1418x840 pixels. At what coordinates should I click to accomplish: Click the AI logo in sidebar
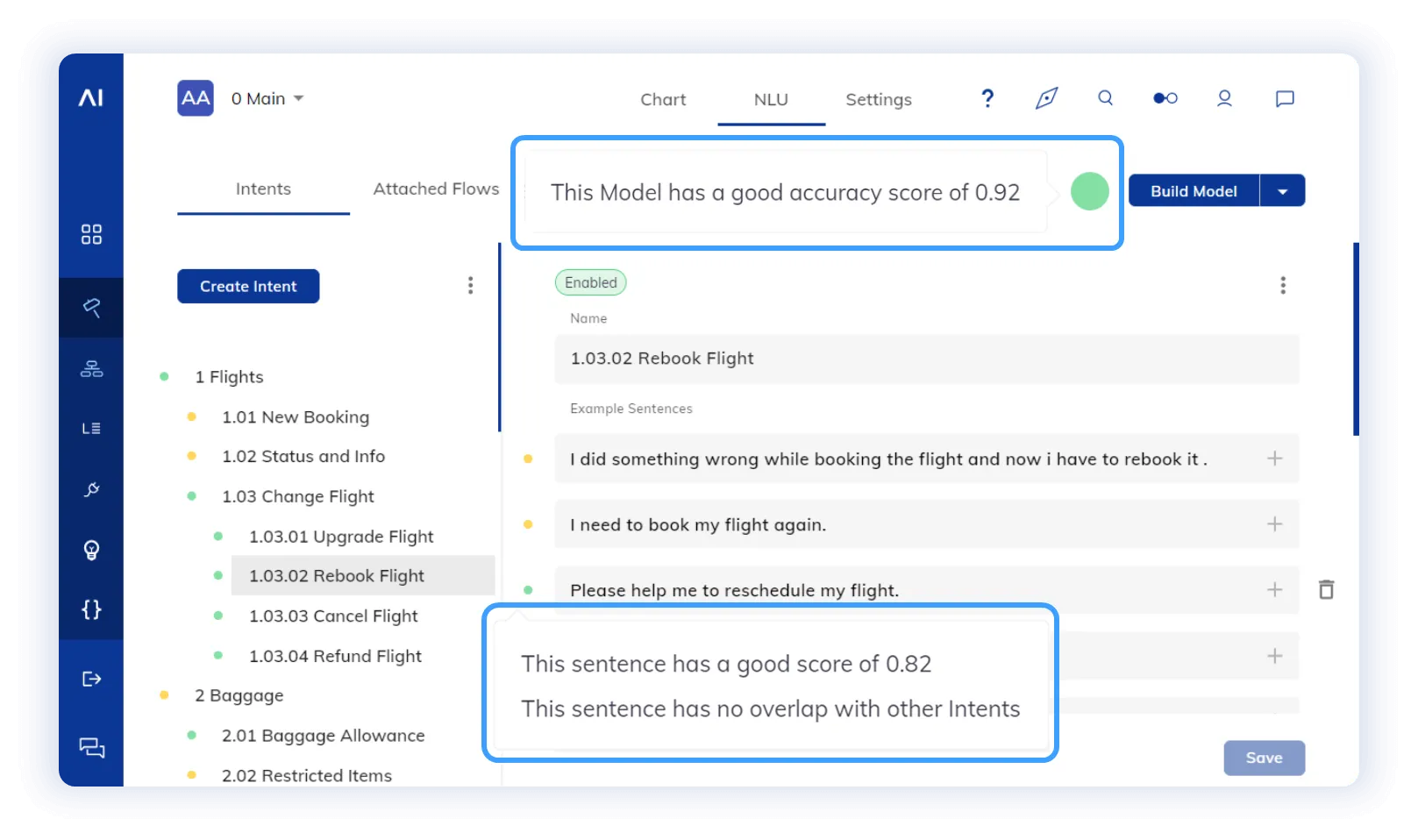coord(91,97)
